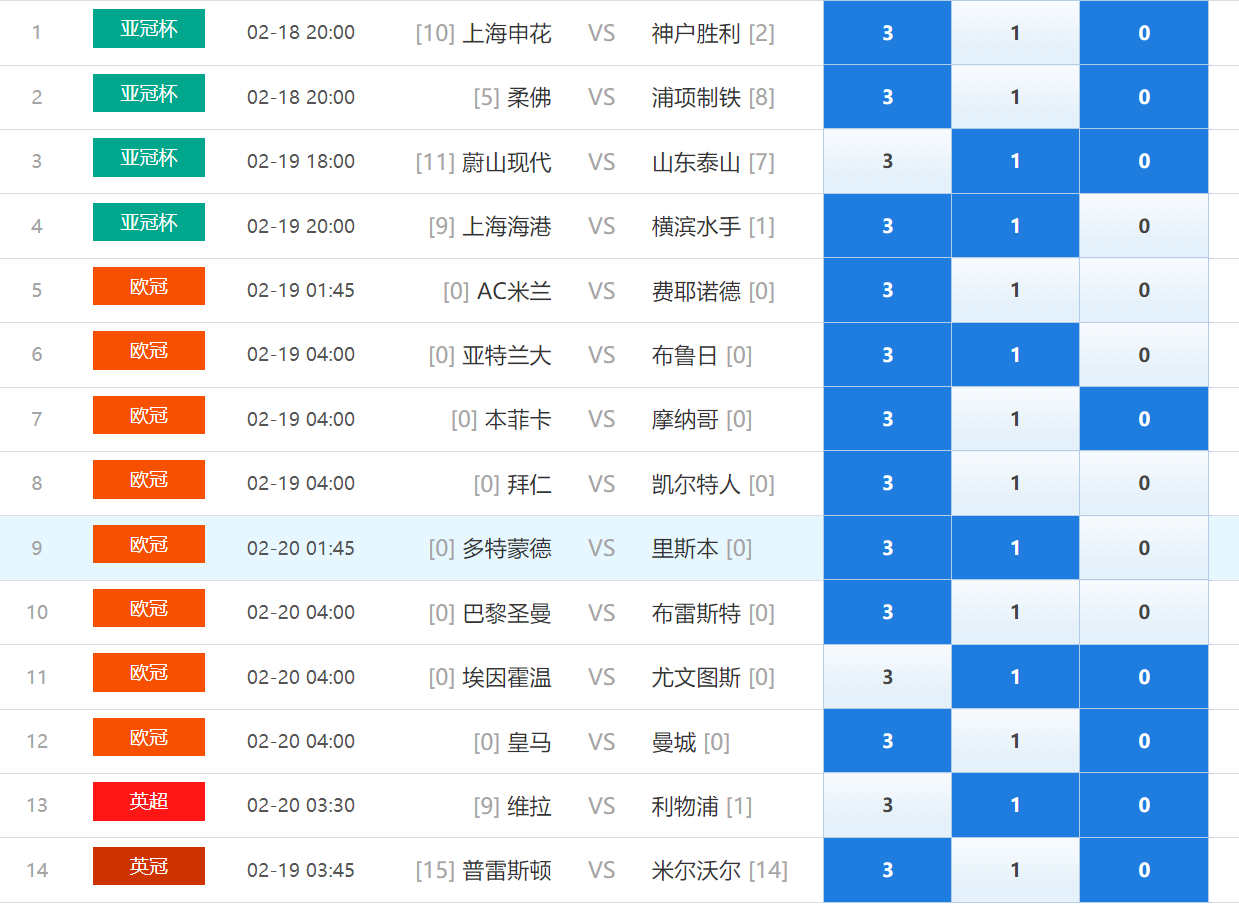This screenshot has height=911, width=1239.
Task: Click team name 上海申花
Action: (507, 33)
